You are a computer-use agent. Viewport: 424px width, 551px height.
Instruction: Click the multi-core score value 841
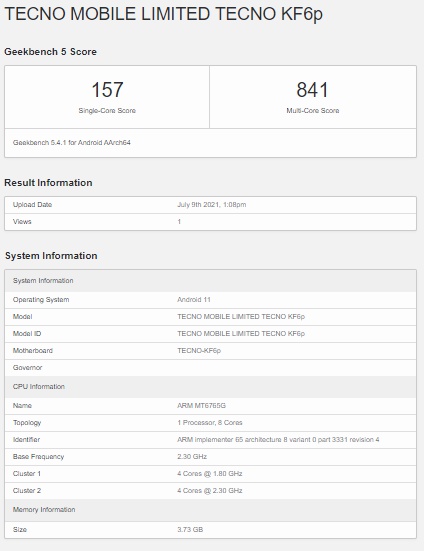(x=313, y=90)
